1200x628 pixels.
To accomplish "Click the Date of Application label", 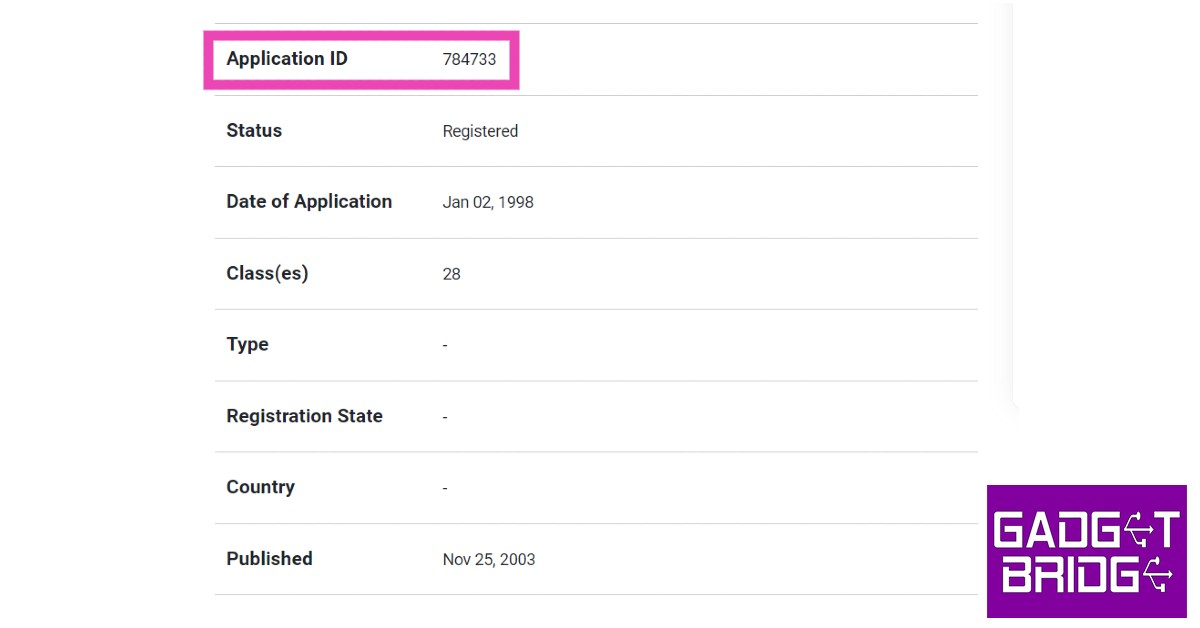I will (x=309, y=202).
